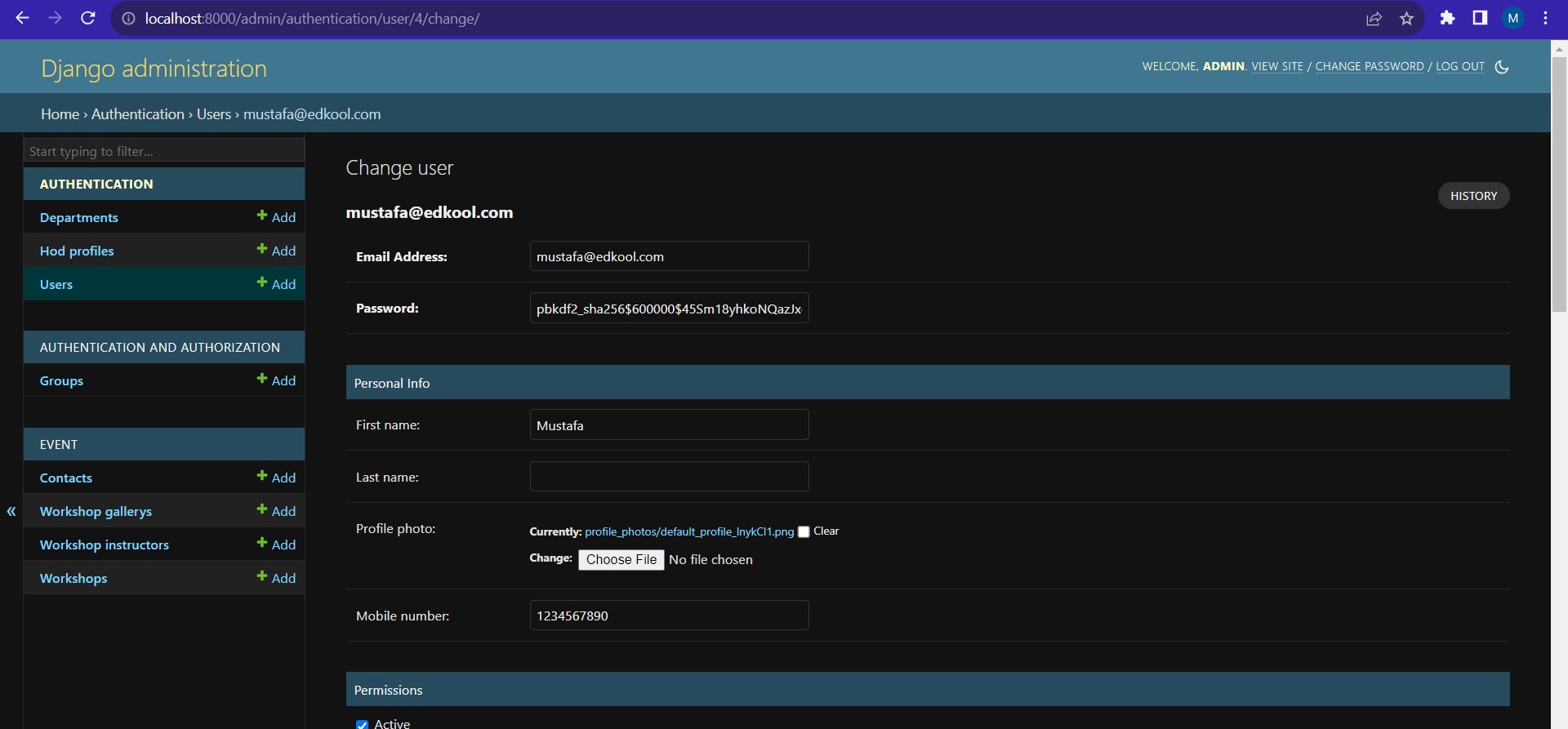This screenshot has height=729, width=1568.
Task: Click the Authentication breadcrumb link
Action: [x=138, y=114]
